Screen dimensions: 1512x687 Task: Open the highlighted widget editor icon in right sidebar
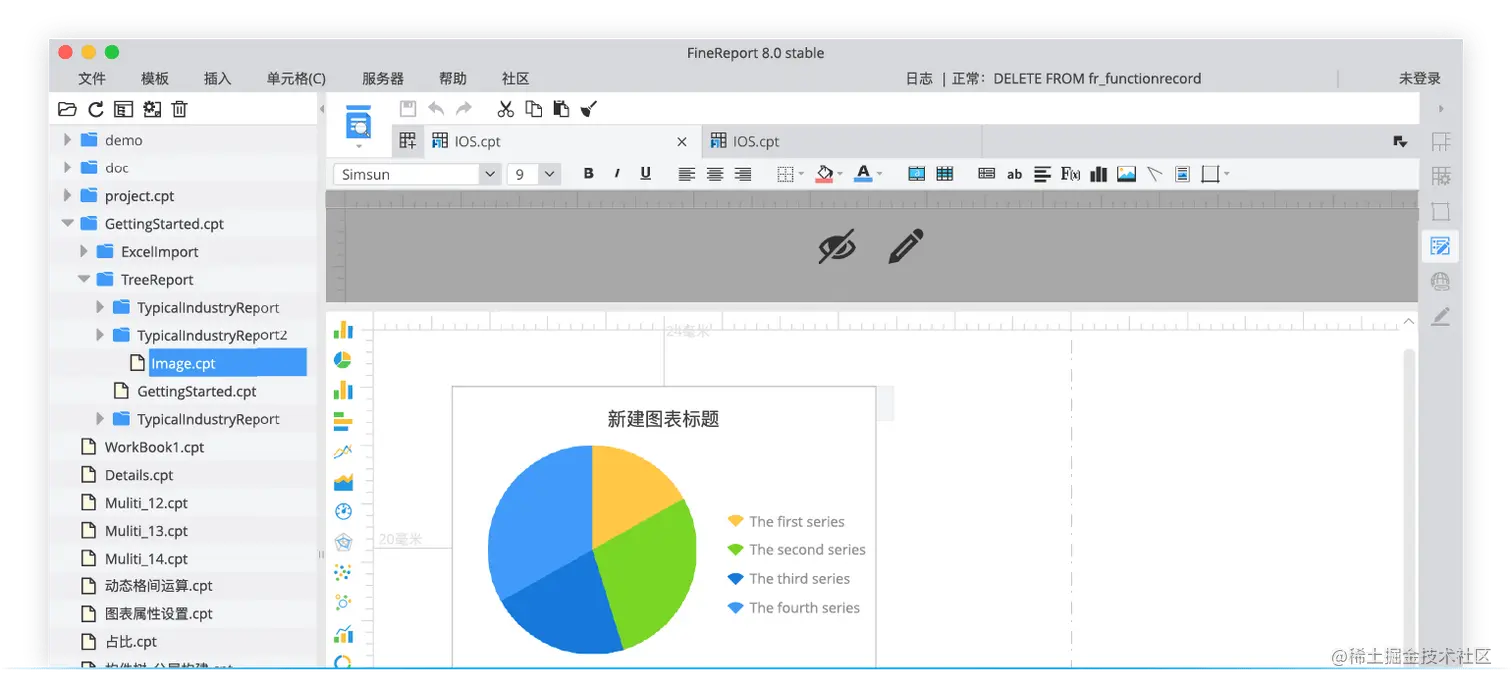click(1440, 245)
